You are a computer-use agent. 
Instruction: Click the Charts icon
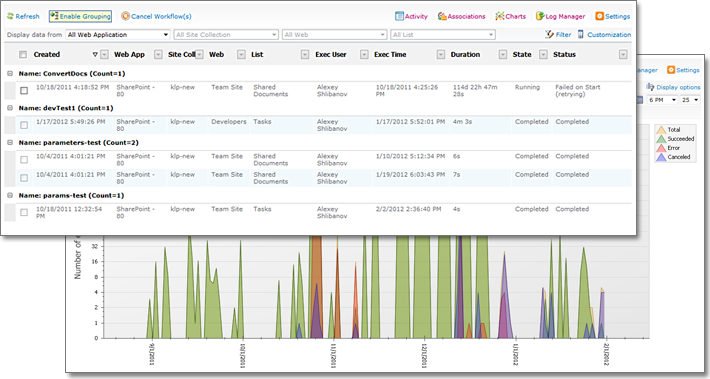tap(499, 16)
